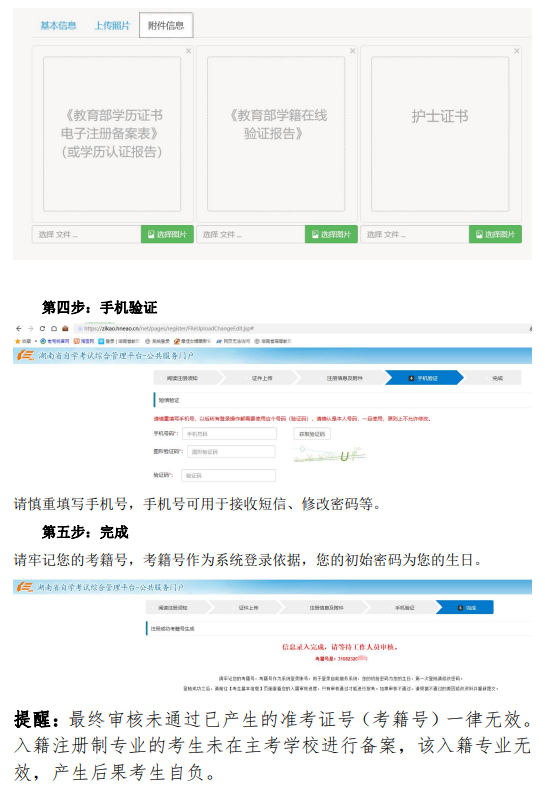This screenshot has height=787, width=545.
Task: Click 阅读注册须知 step on the completion page
Action: click(x=176, y=607)
